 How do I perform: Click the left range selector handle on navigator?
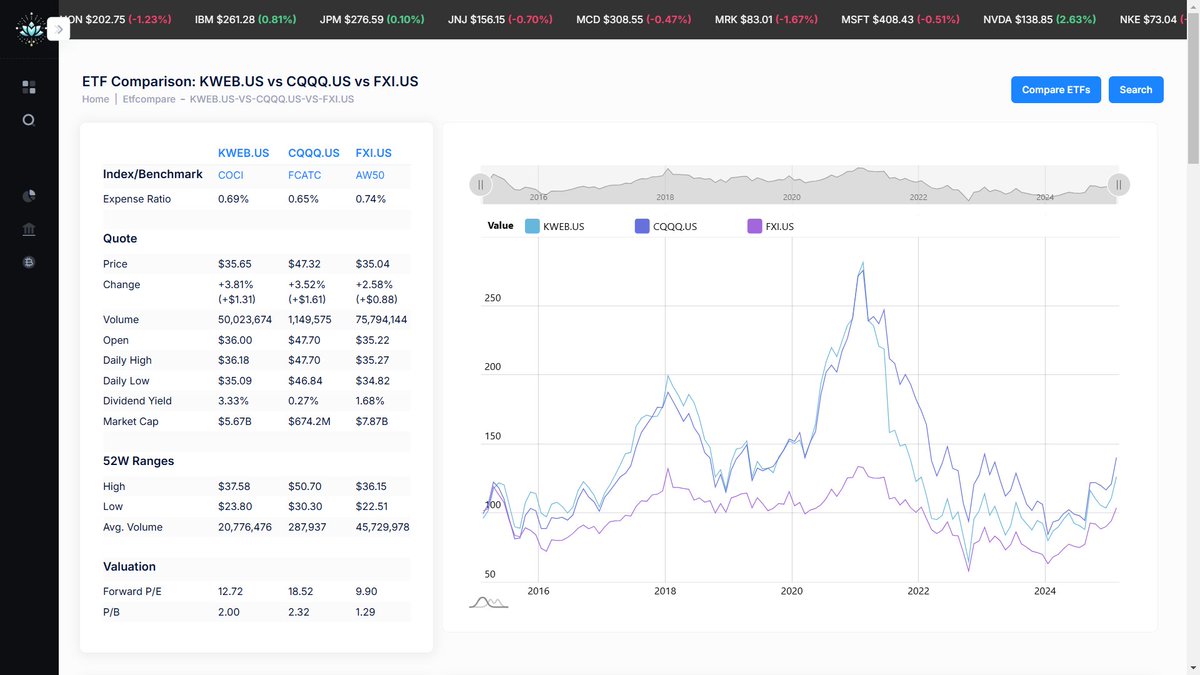pos(480,184)
